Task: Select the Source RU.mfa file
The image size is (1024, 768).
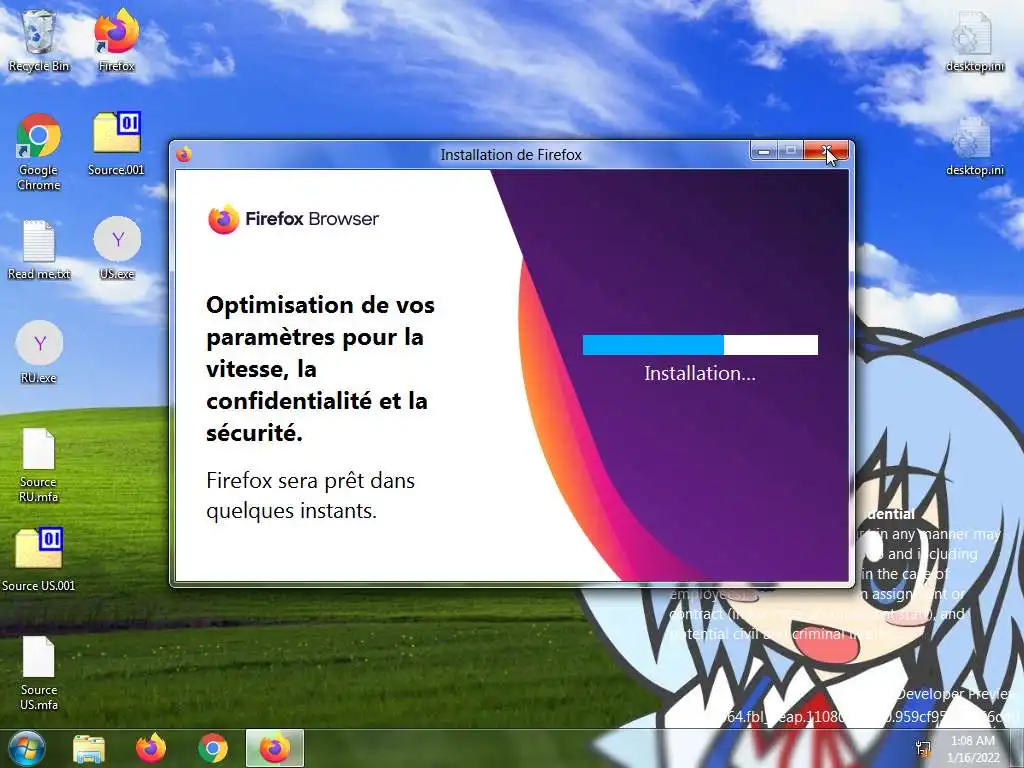Action: pyautogui.click(x=39, y=465)
